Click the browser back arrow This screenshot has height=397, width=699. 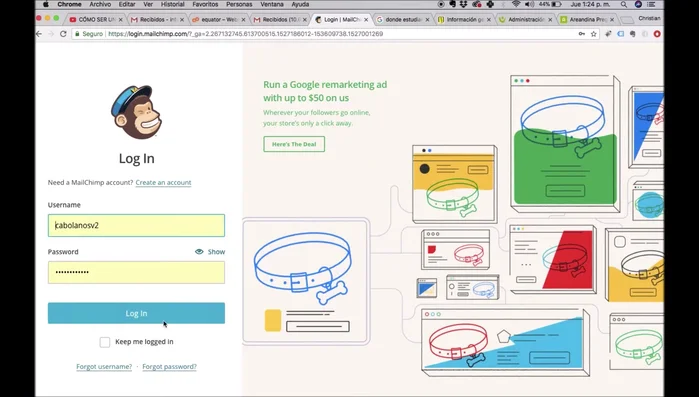[39, 34]
